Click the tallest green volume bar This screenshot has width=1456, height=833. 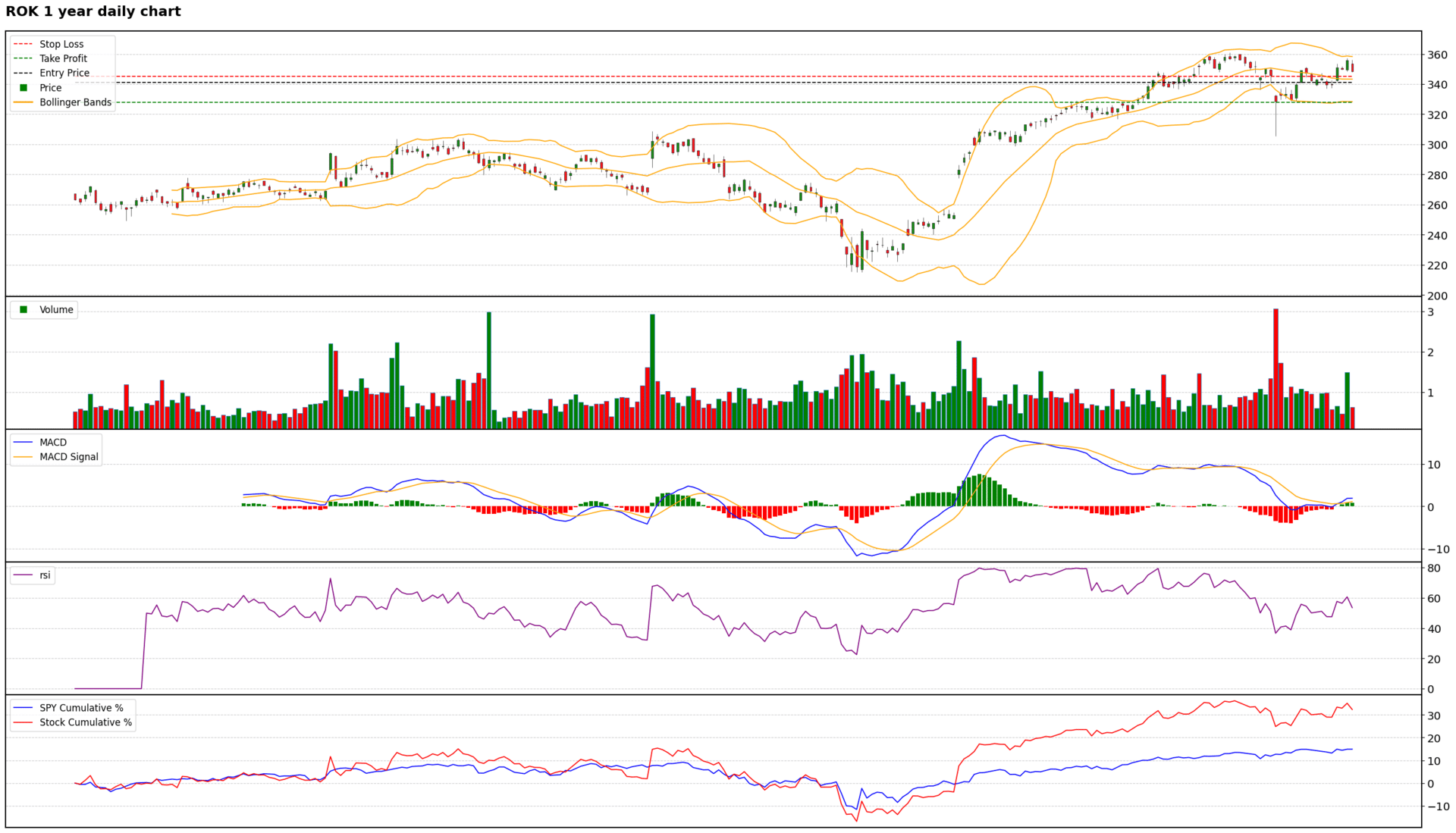click(489, 370)
